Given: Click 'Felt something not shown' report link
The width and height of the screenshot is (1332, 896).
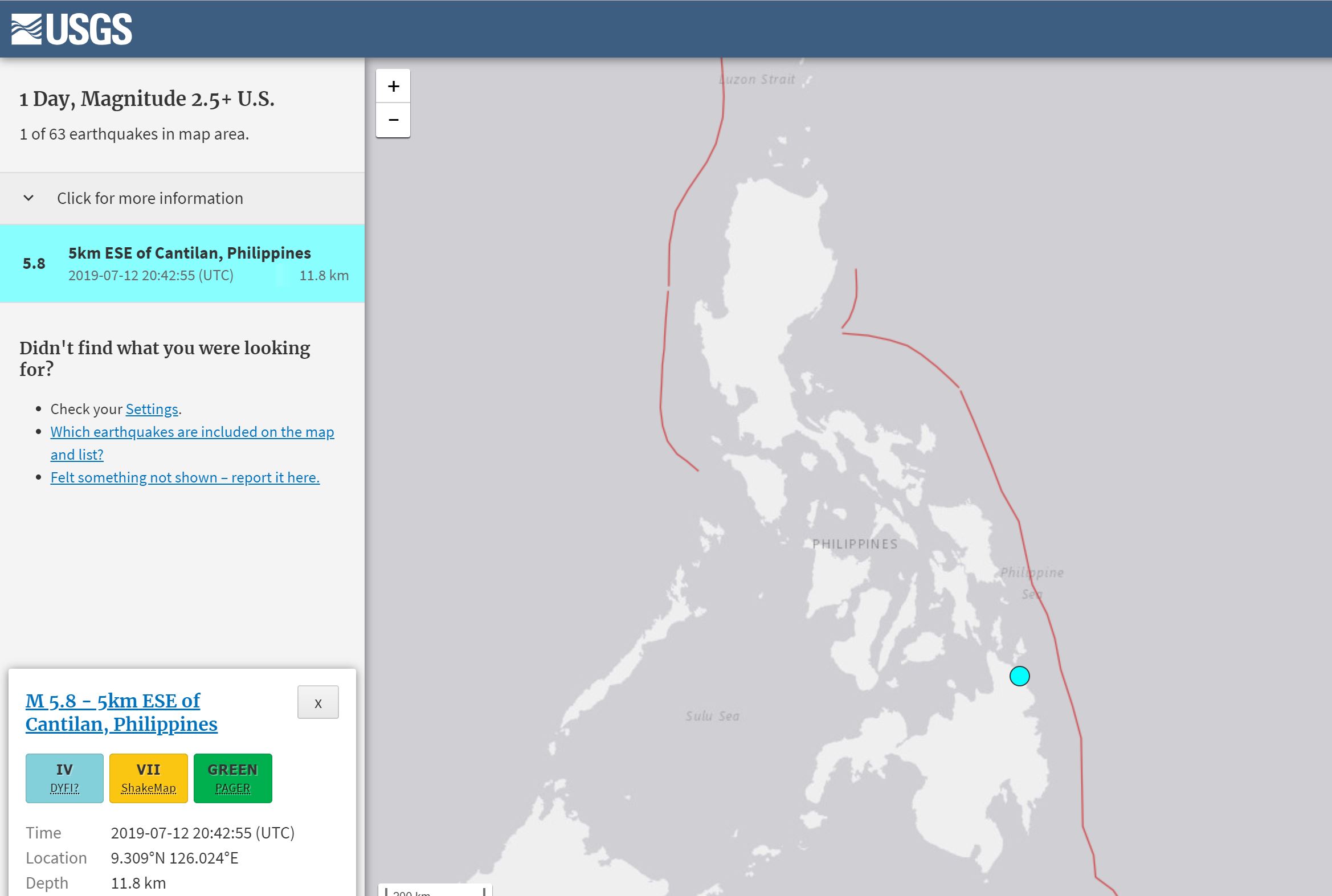Looking at the screenshot, I should 185,477.
